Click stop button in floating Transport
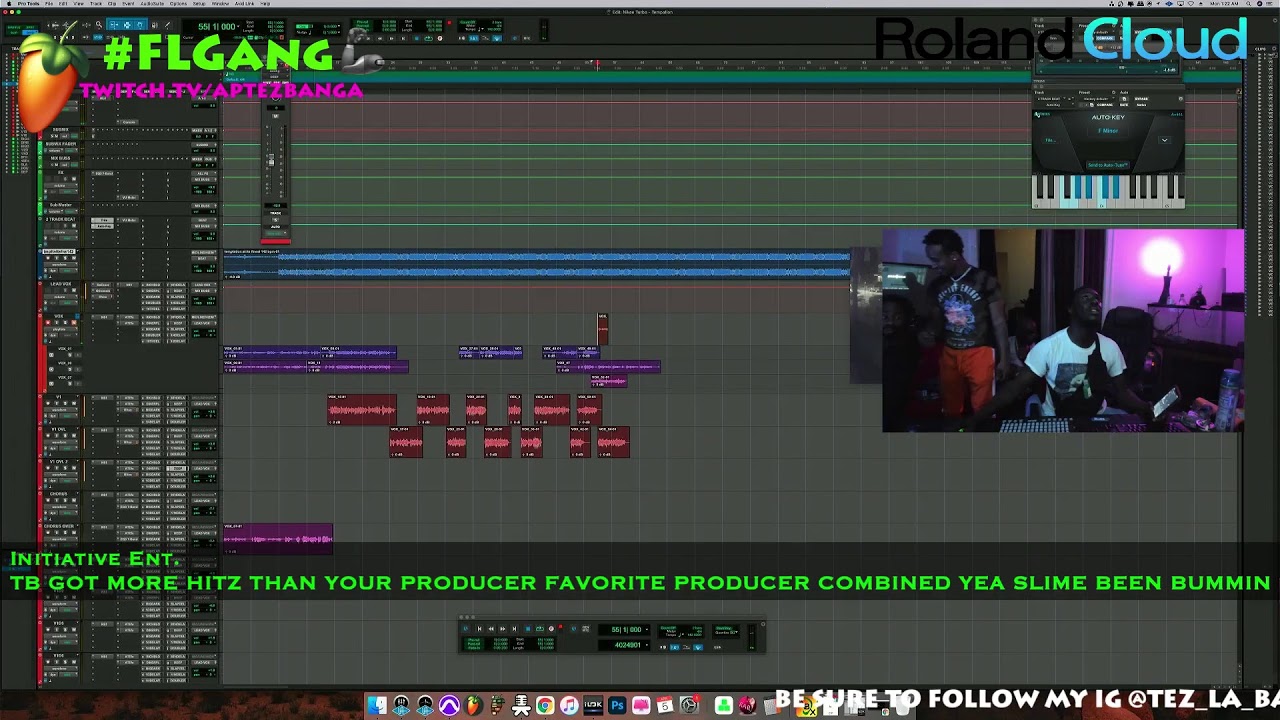 coord(528,629)
